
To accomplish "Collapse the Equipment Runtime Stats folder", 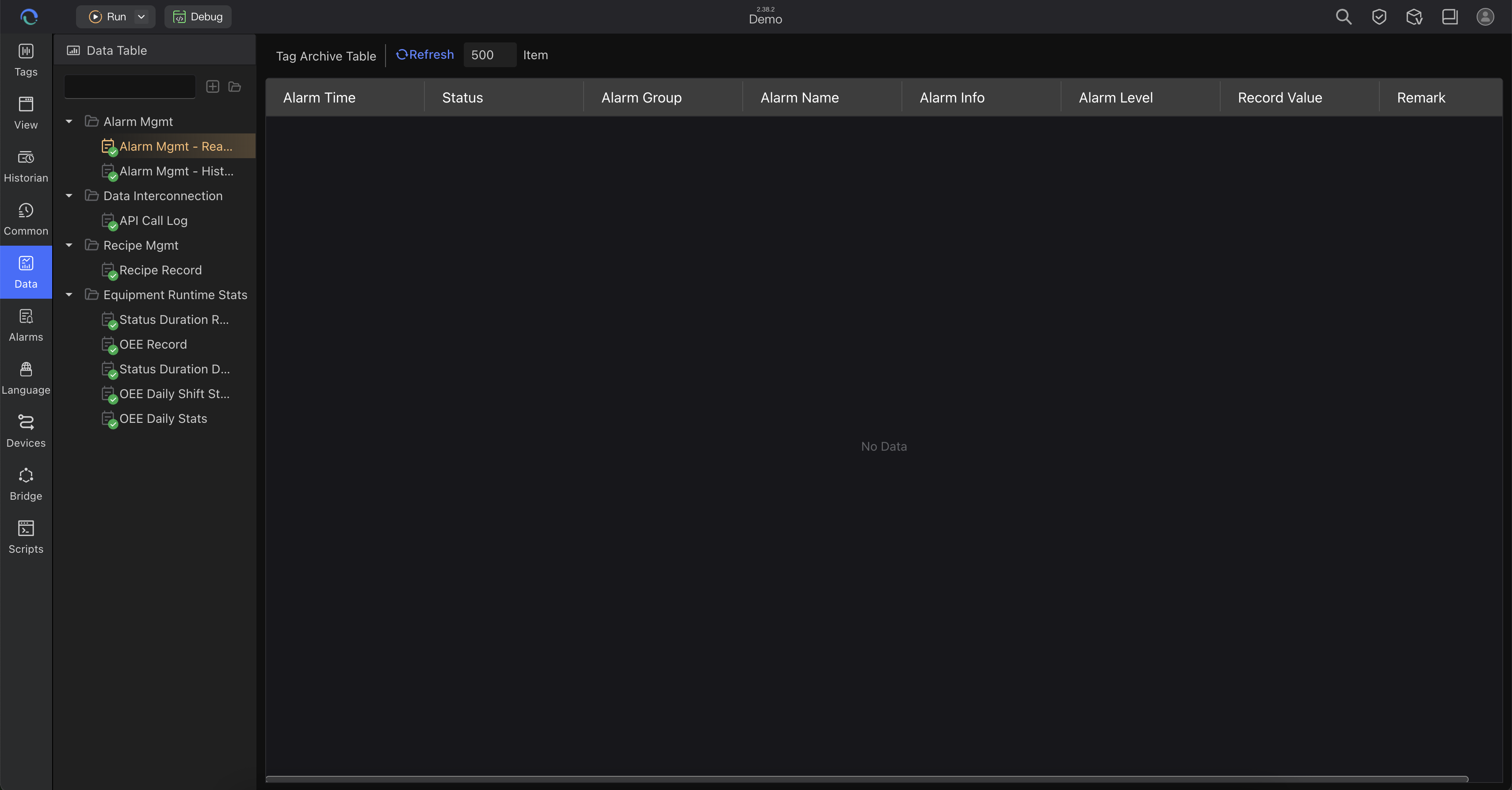I will tap(69, 294).
